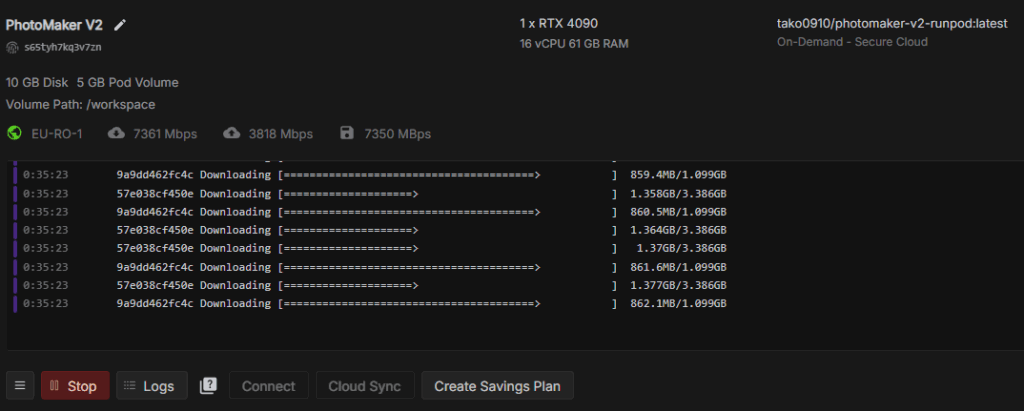The height and width of the screenshot is (411, 1024).
Task: Open the hamburger menu button
Action: pos(20,386)
